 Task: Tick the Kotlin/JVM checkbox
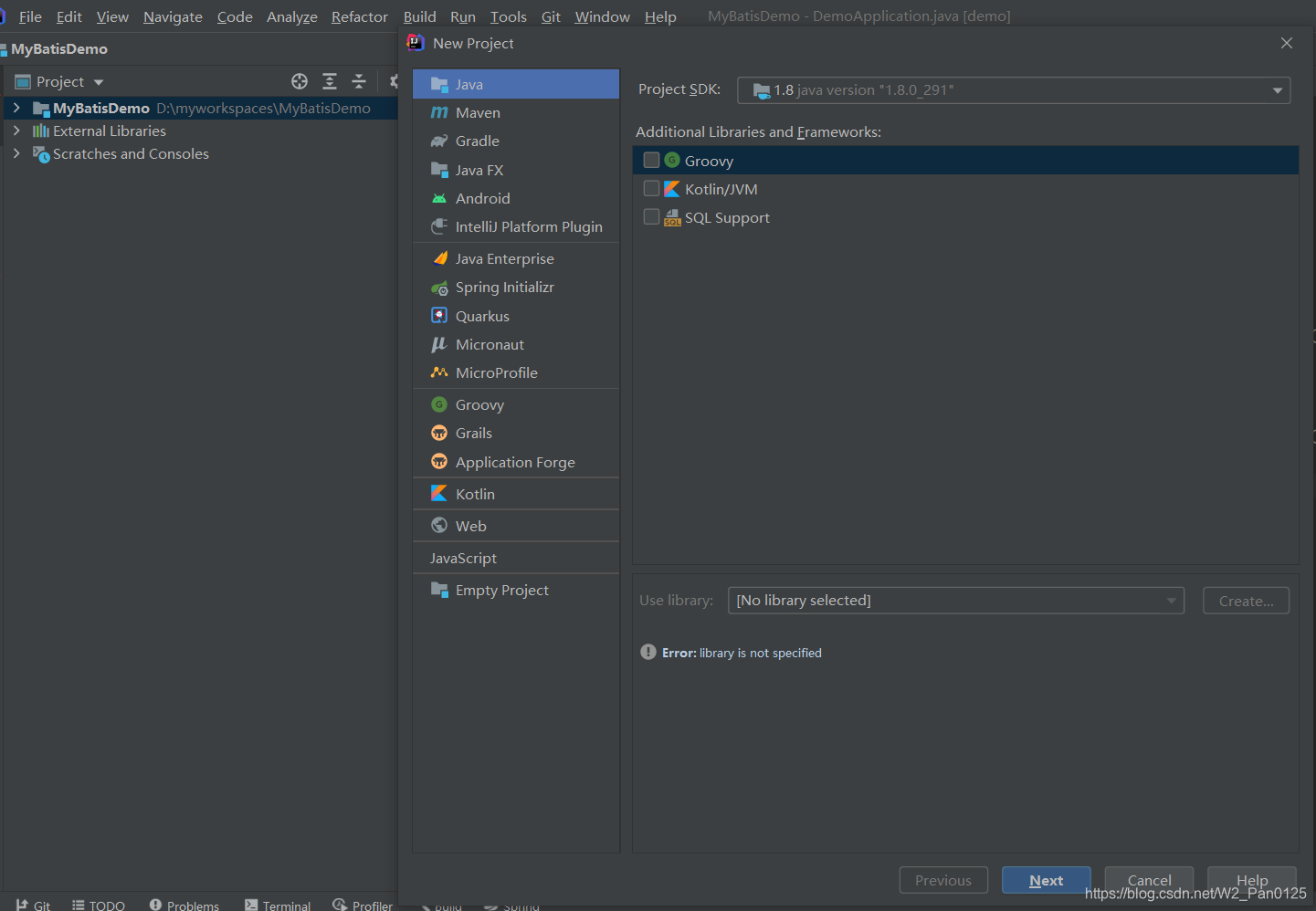tap(651, 188)
